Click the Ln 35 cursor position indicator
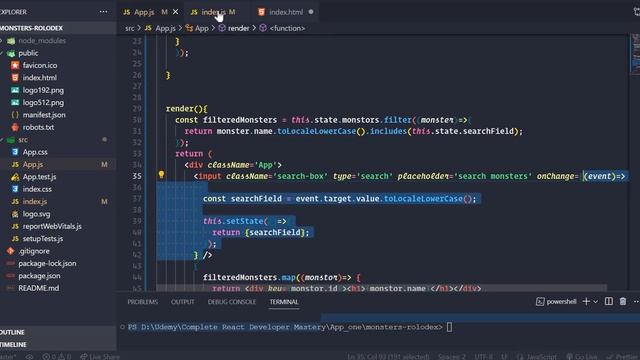Viewport: 640px width, 360px height. (x=388, y=356)
